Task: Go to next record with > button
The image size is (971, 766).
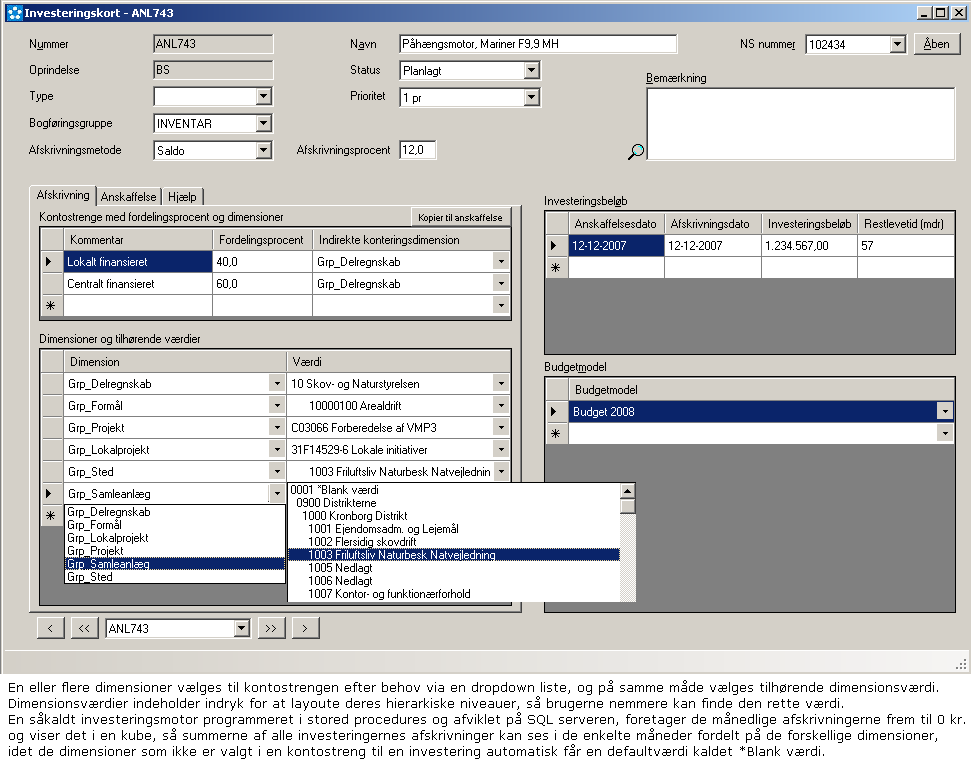Action: tap(305, 629)
